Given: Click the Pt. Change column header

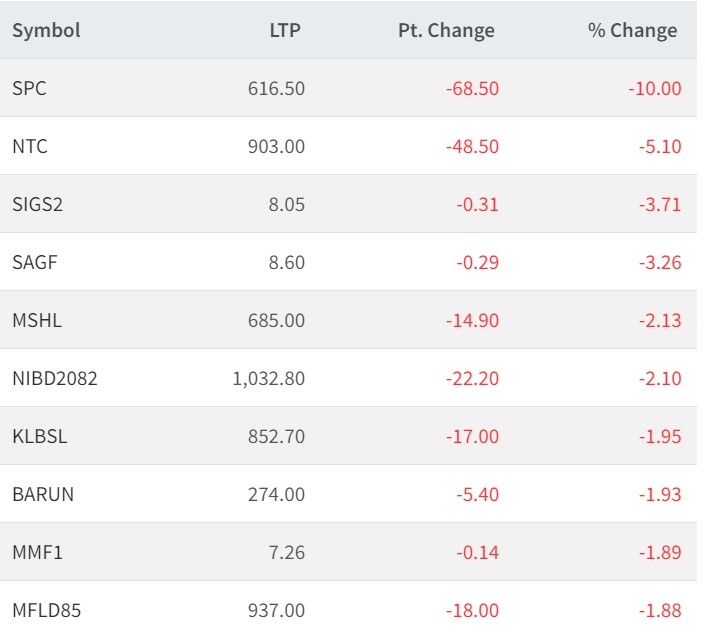Looking at the screenshot, I should (x=446, y=30).
